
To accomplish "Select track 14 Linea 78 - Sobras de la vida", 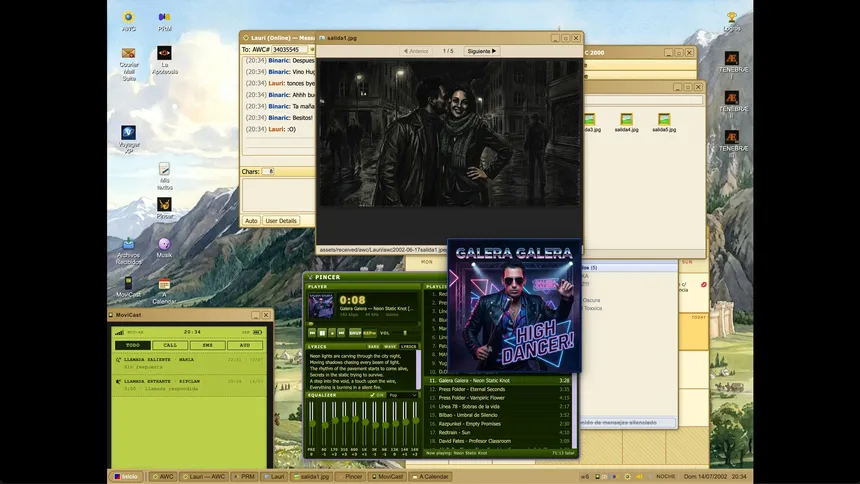I will tap(499, 407).
